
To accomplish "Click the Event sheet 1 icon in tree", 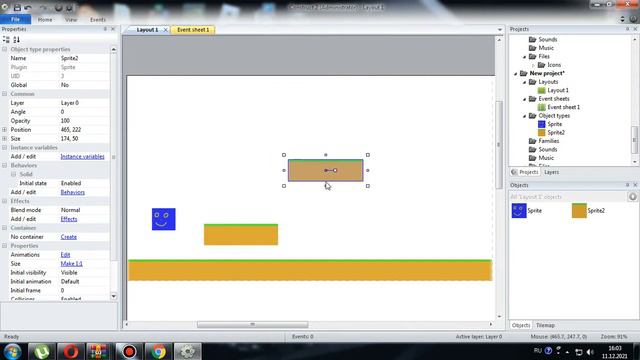I will [542, 107].
